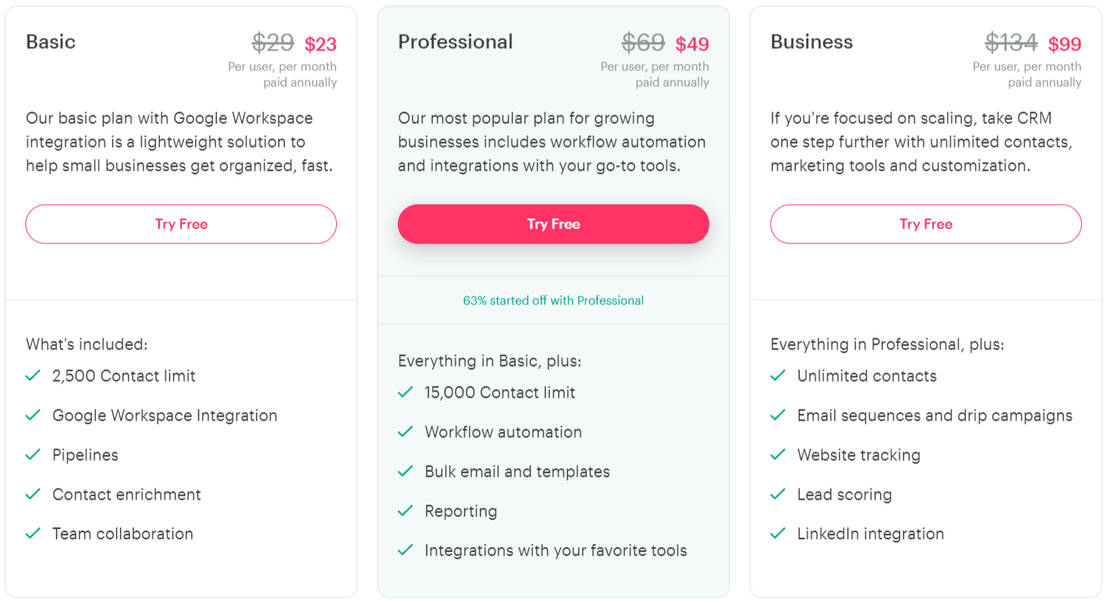Screen dimensions: 1108x603
Task: Click the Business plan title
Action: tap(811, 42)
